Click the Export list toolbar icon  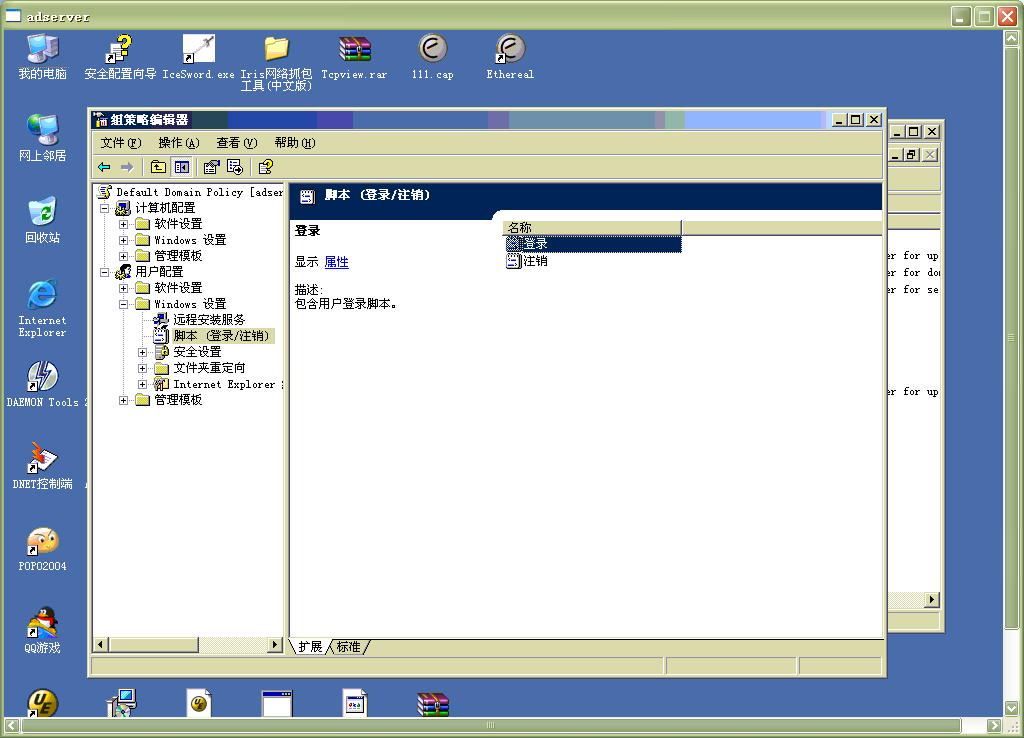(x=235, y=167)
